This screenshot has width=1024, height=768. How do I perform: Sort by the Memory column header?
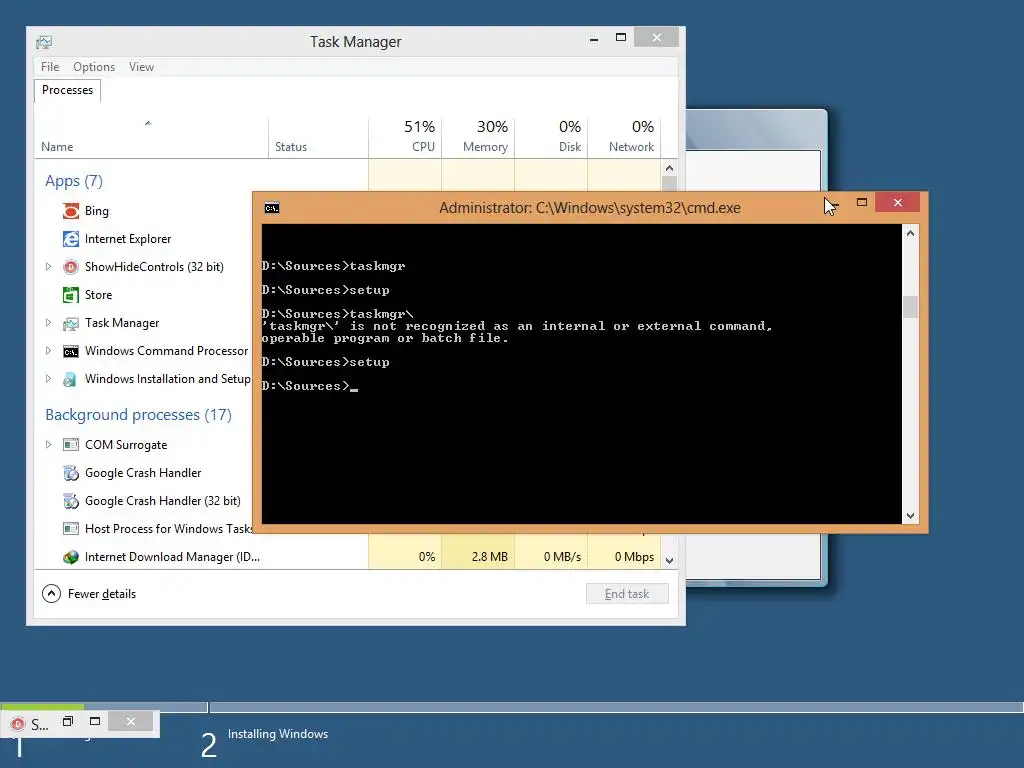(478, 137)
